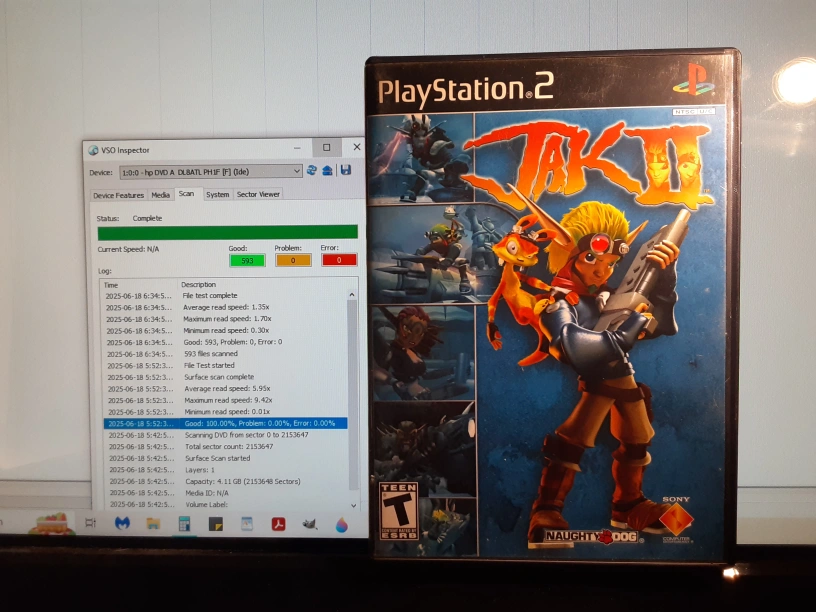Click the green Good count box
Image resolution: width=816 pixels, height=612 pixels.
tap(246, 260)
